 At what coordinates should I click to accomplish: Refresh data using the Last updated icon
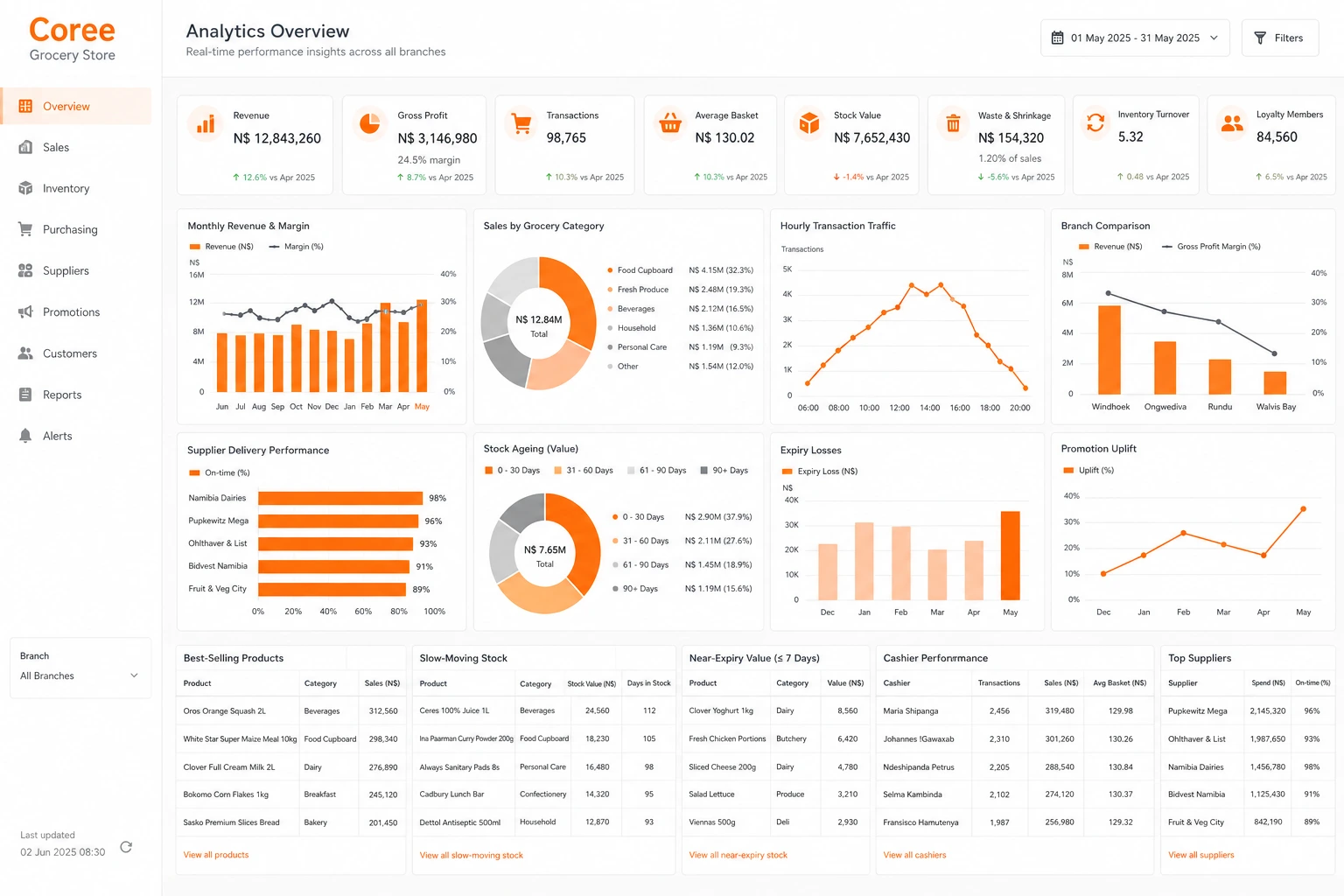(126, 847)
